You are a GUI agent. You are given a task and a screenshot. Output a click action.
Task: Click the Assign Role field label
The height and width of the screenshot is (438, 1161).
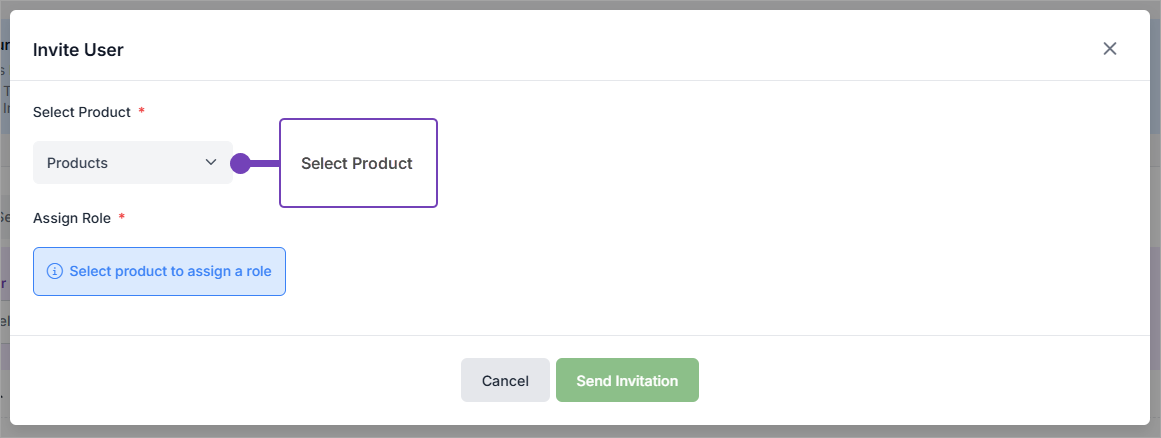[x=72, y=218]
